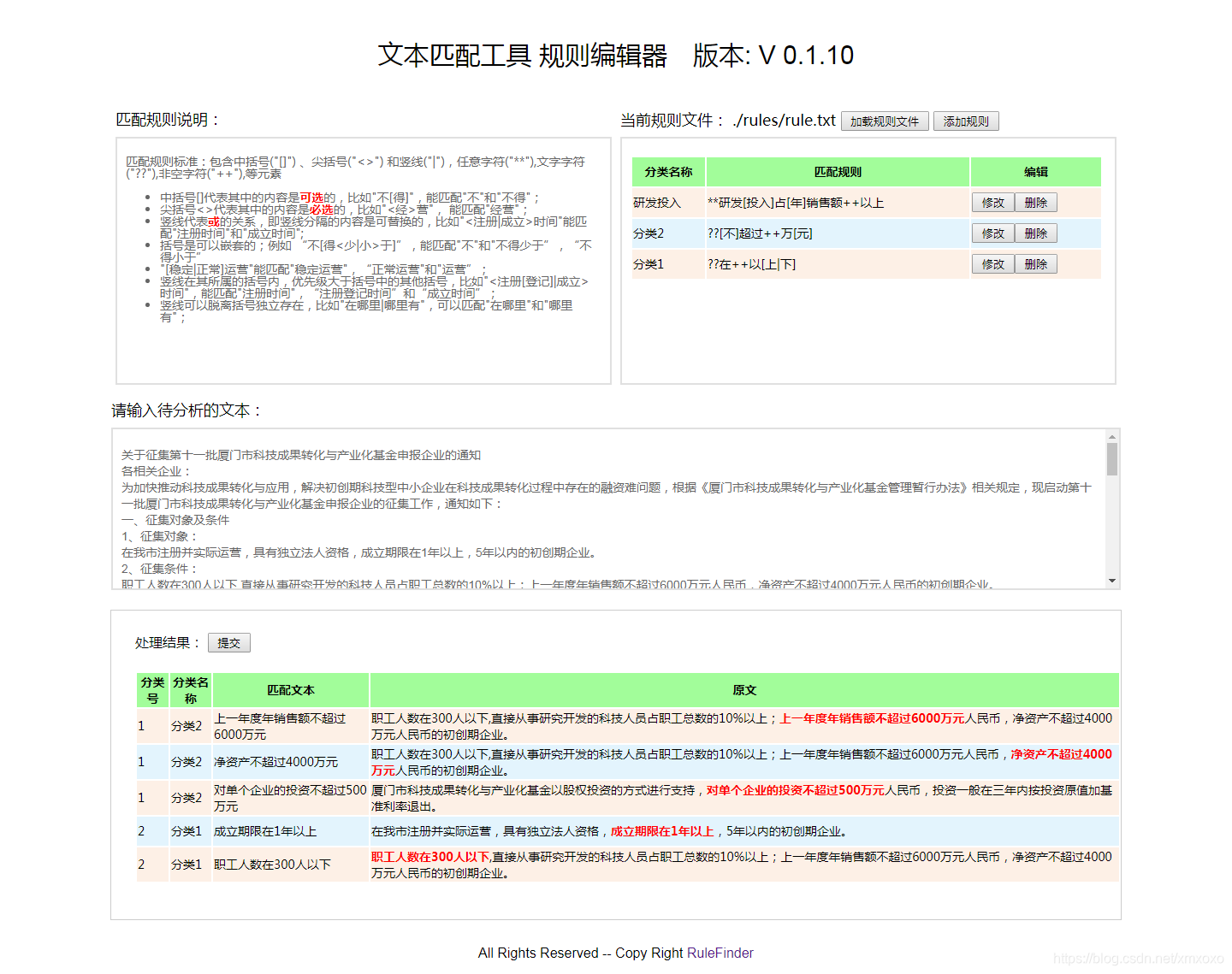Click the 添加规则 button

pos(966,121)
